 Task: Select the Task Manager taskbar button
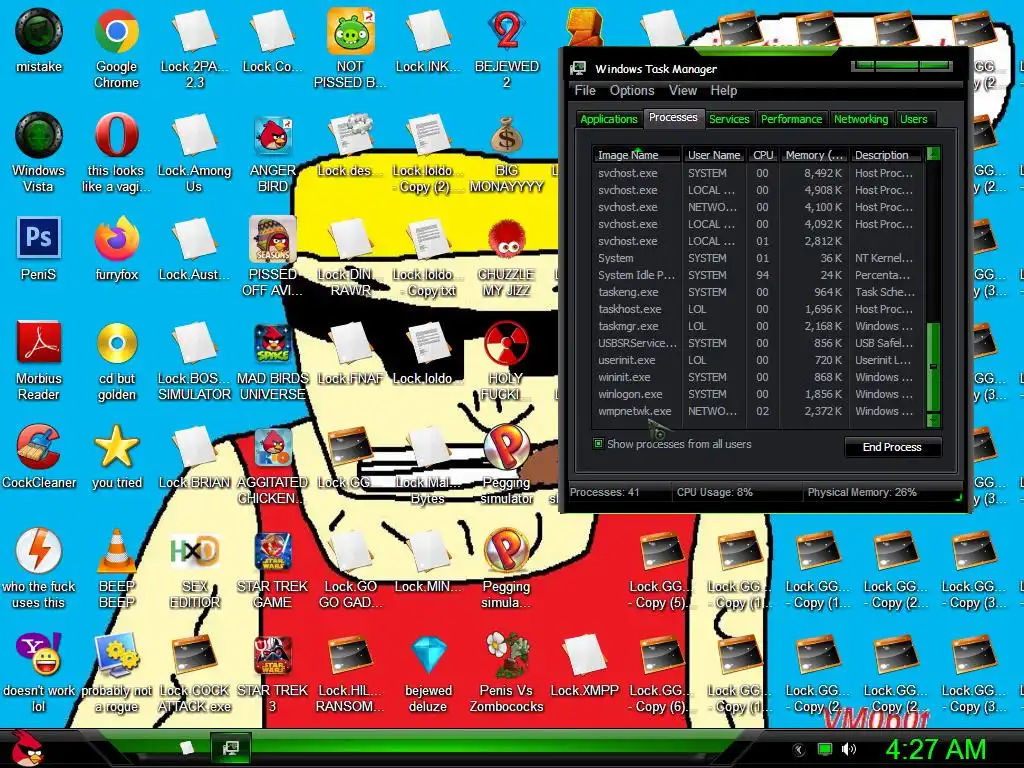tap(230, 748)
